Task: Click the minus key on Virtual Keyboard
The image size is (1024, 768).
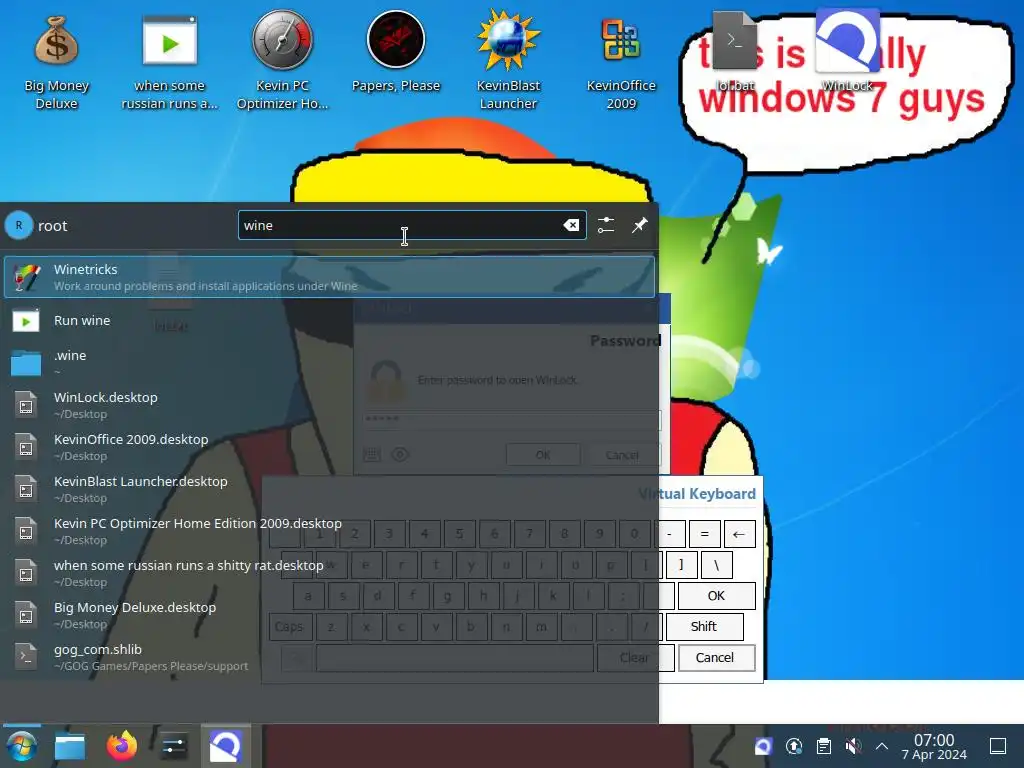Action: [670, 534]
